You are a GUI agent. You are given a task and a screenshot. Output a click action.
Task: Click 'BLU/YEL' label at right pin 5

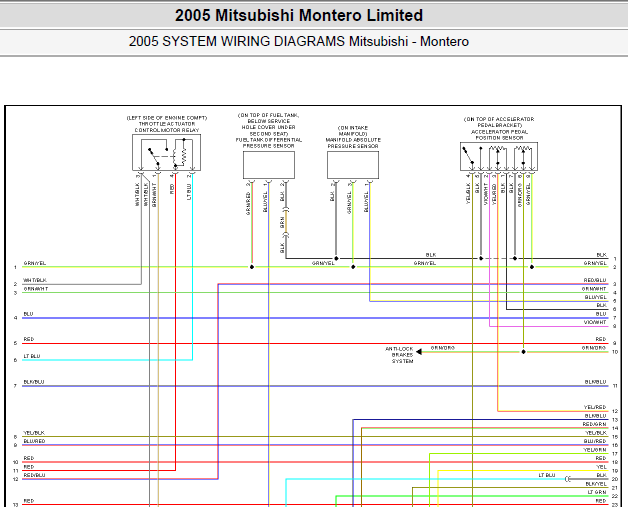coord(596,297)
